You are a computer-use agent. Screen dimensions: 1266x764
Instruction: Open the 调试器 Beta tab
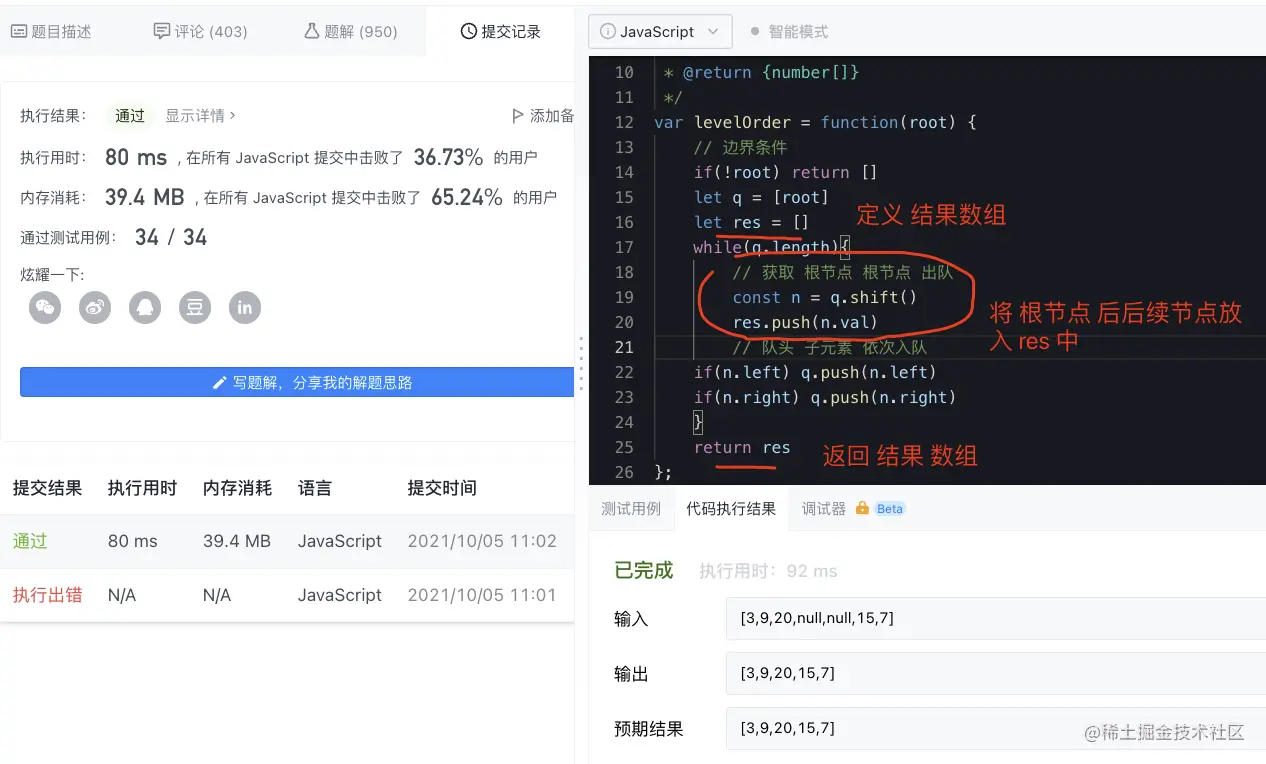point(852,509)
